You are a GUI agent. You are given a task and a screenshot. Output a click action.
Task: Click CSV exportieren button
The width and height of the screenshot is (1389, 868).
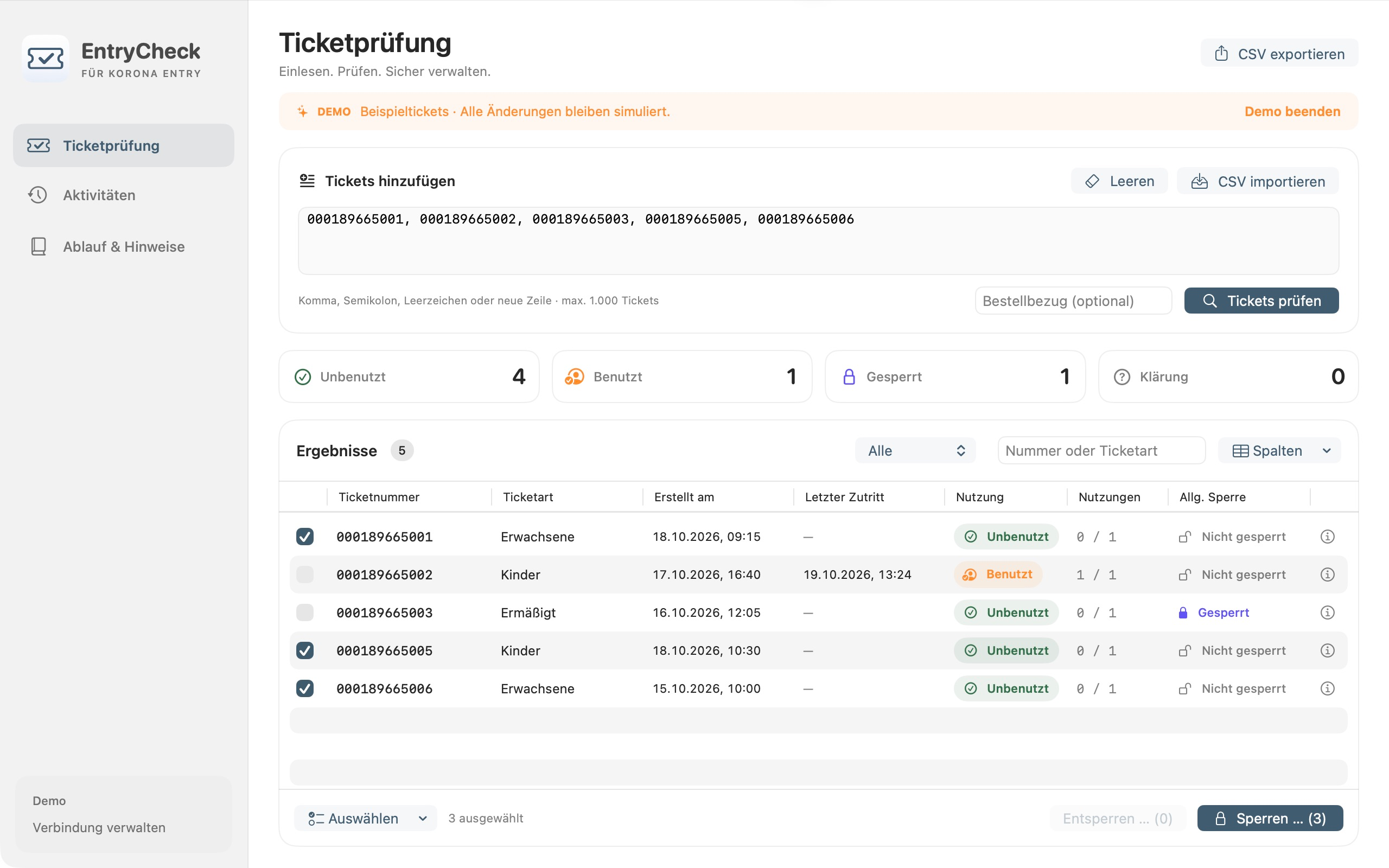pos(1279,53)
